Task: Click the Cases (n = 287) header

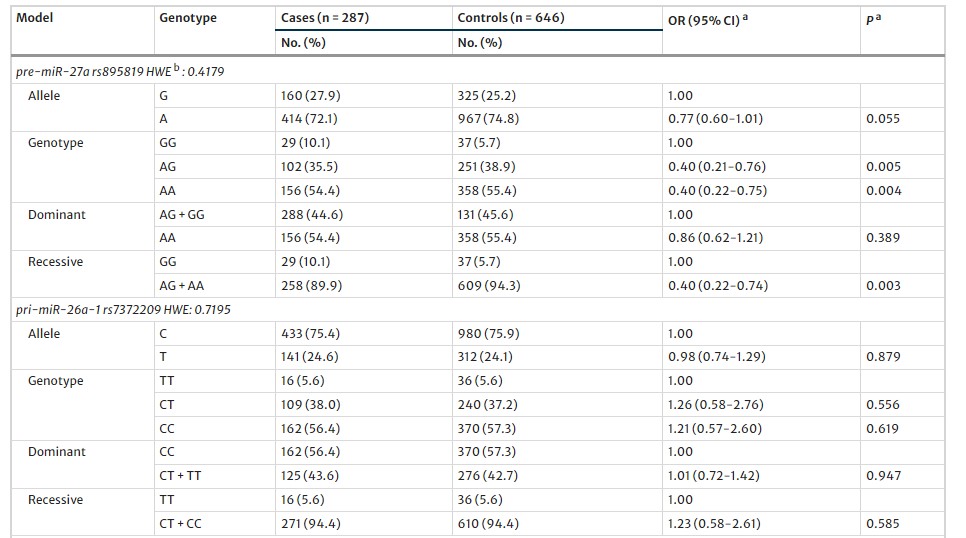Action: pos(325,18)
